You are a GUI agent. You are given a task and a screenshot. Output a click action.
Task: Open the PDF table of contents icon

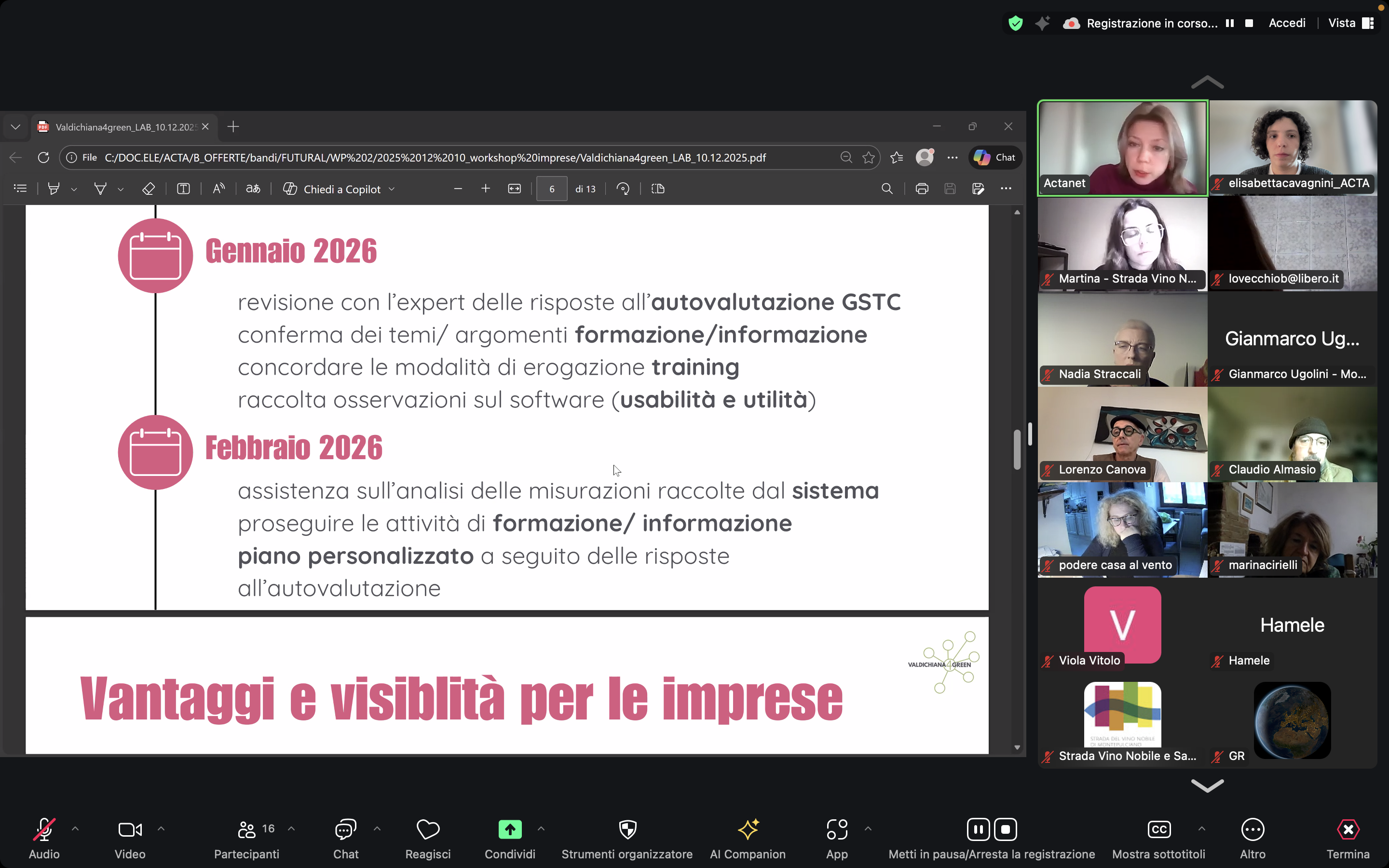pyautogui.click(x=20, y=189)
